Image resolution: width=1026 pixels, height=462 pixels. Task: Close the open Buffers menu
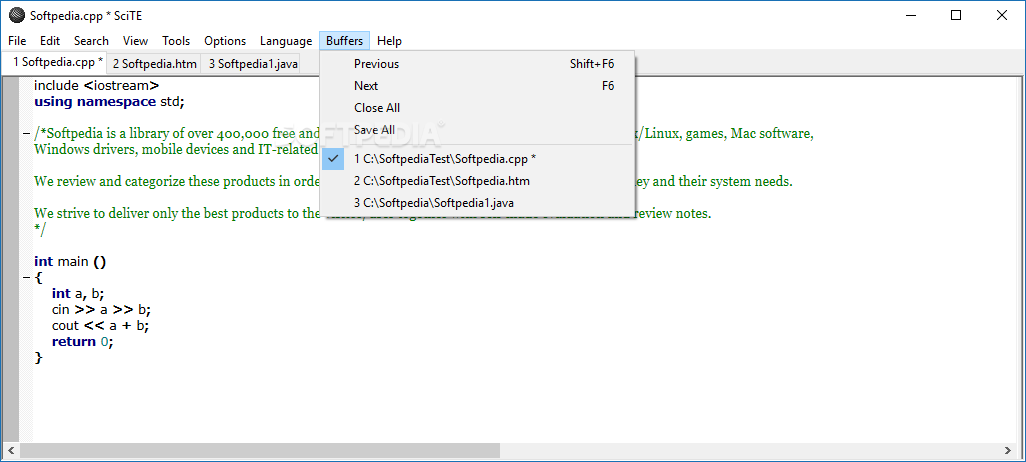click(345, 41)
